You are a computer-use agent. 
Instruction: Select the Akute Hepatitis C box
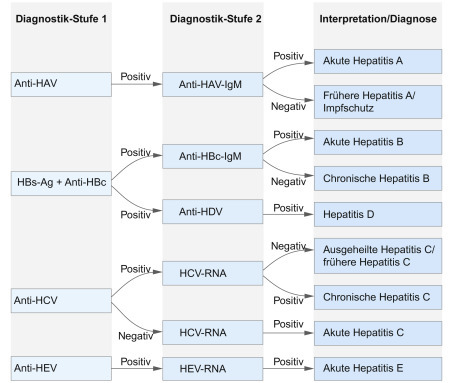pyautogui.click(x=378, y=333)
